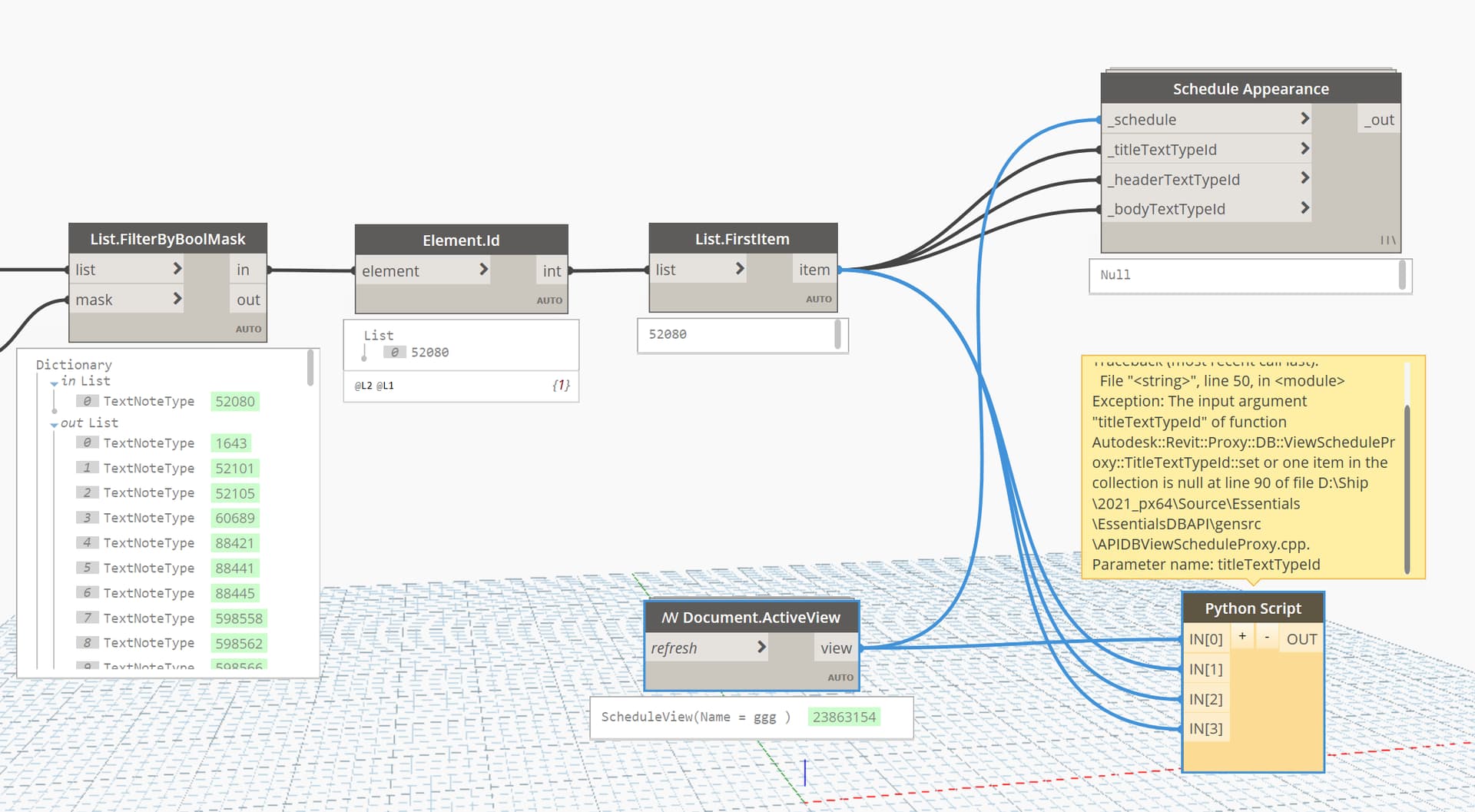Click the refresh input chevron on Document.ActiveView
This screenshot has width=1475, height=812.
[761, 648]
